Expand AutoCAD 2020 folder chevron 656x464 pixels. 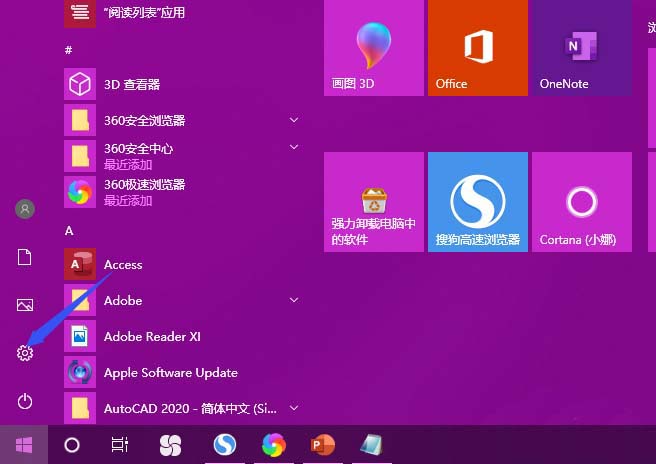(x=294, y=408)
